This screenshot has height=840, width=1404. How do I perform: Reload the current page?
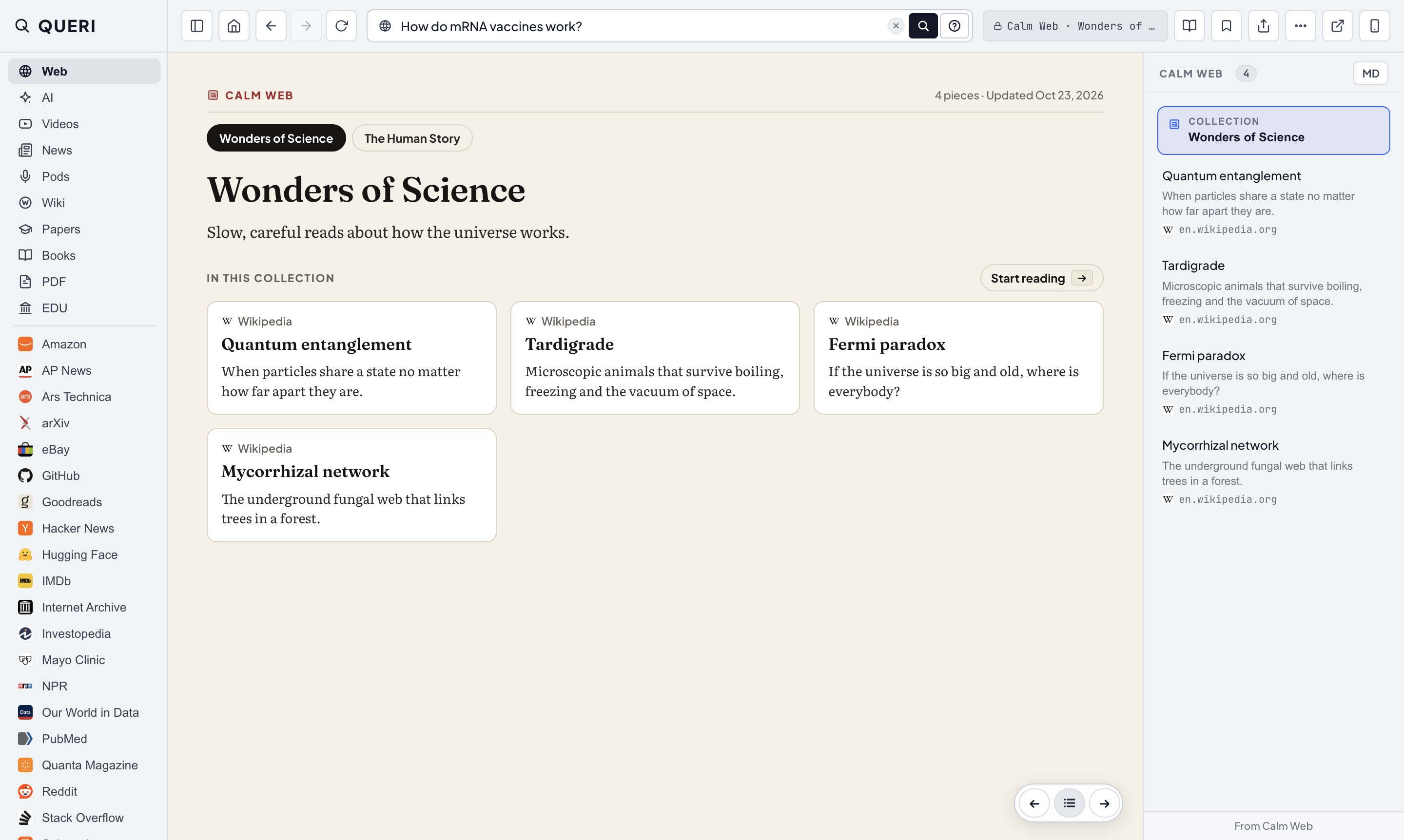click(x=341, y=26)
